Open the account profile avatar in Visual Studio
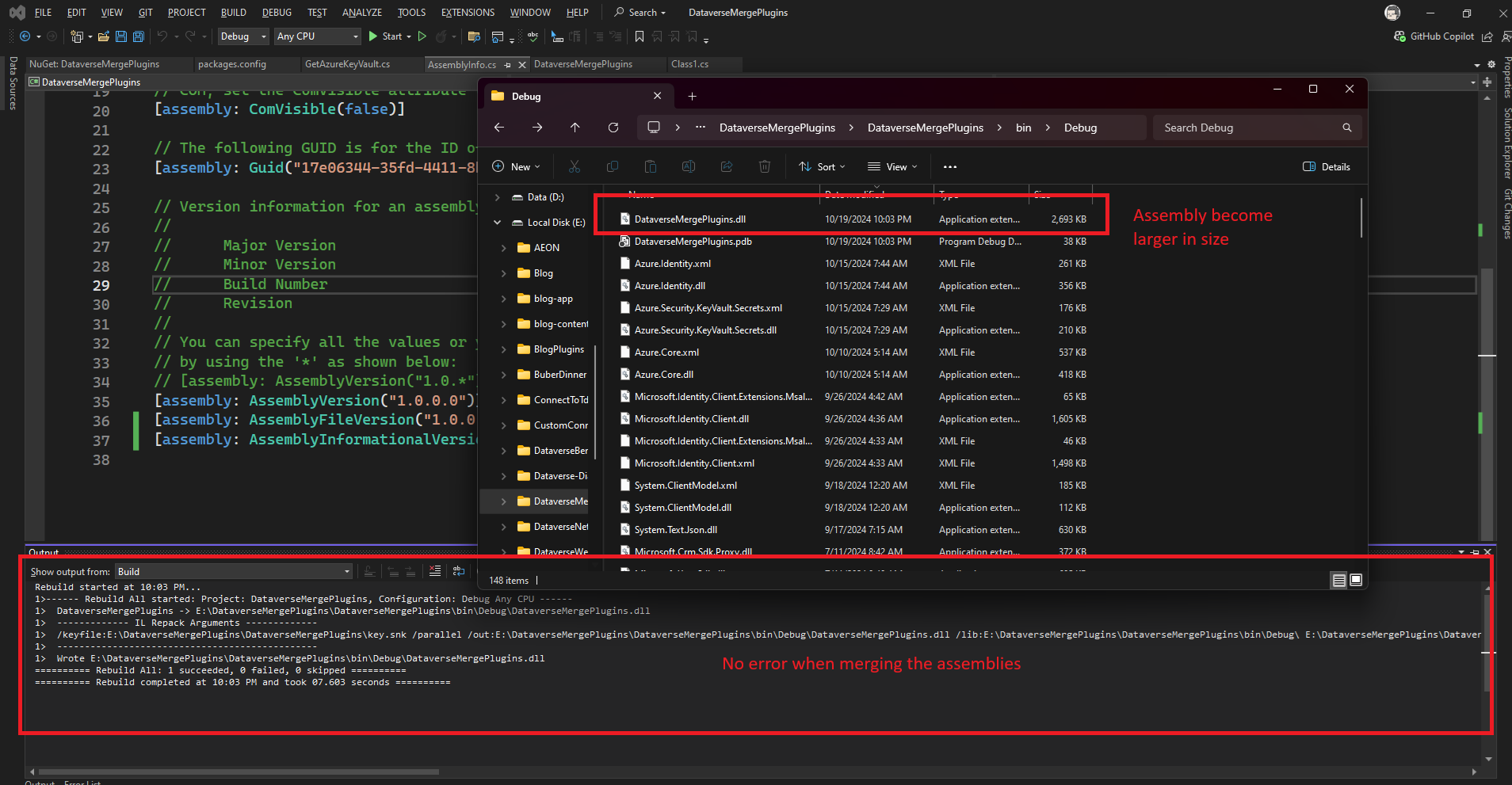Image resolution: width=1512 pixels, height=785 pixels. click(x=1392, y=13)
